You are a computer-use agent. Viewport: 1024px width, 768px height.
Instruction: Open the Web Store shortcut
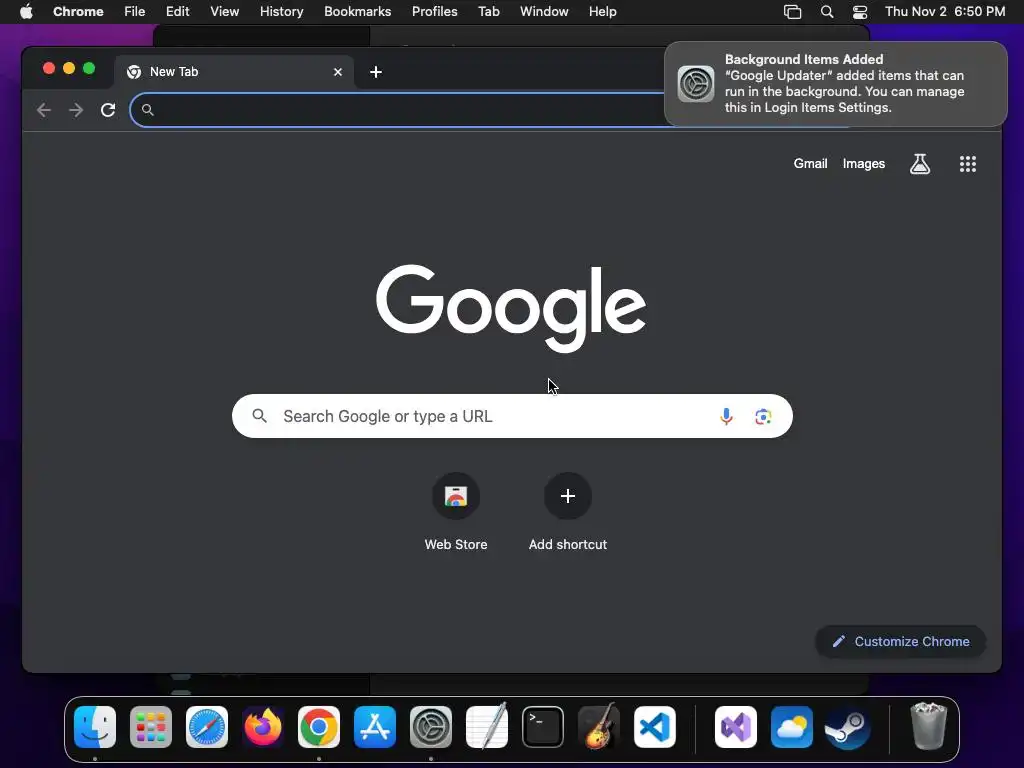(456, 512)
